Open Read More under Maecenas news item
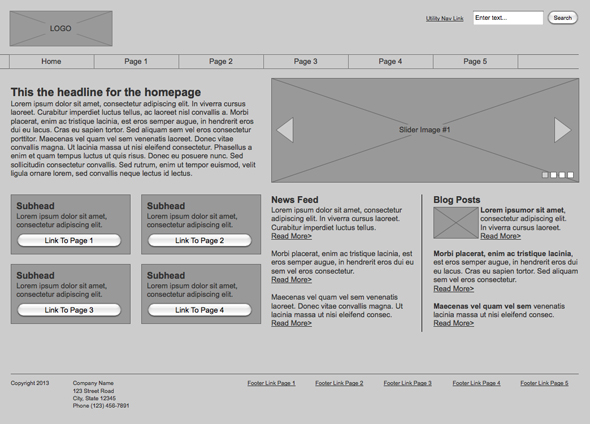 click(292, 323)
